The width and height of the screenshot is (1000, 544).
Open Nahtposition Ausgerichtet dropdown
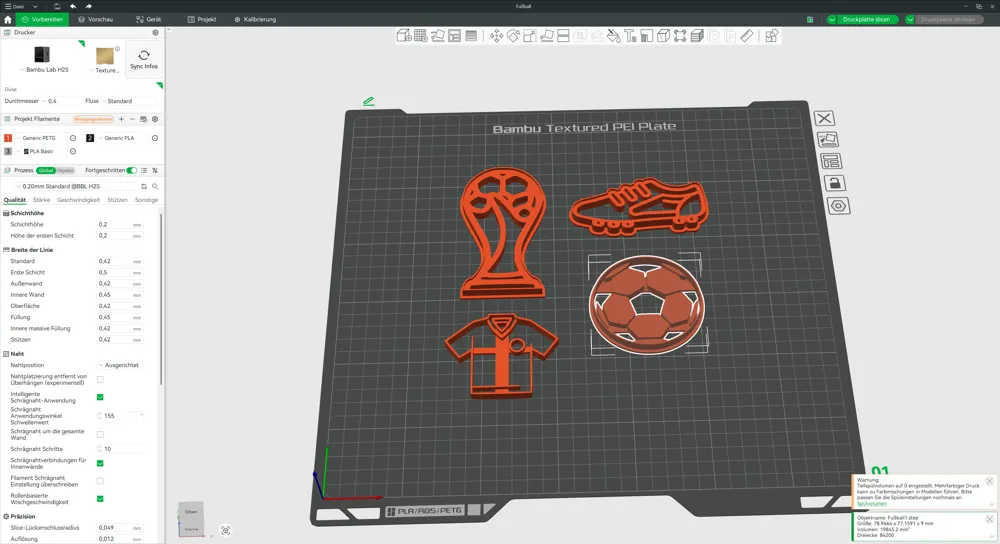120,365
